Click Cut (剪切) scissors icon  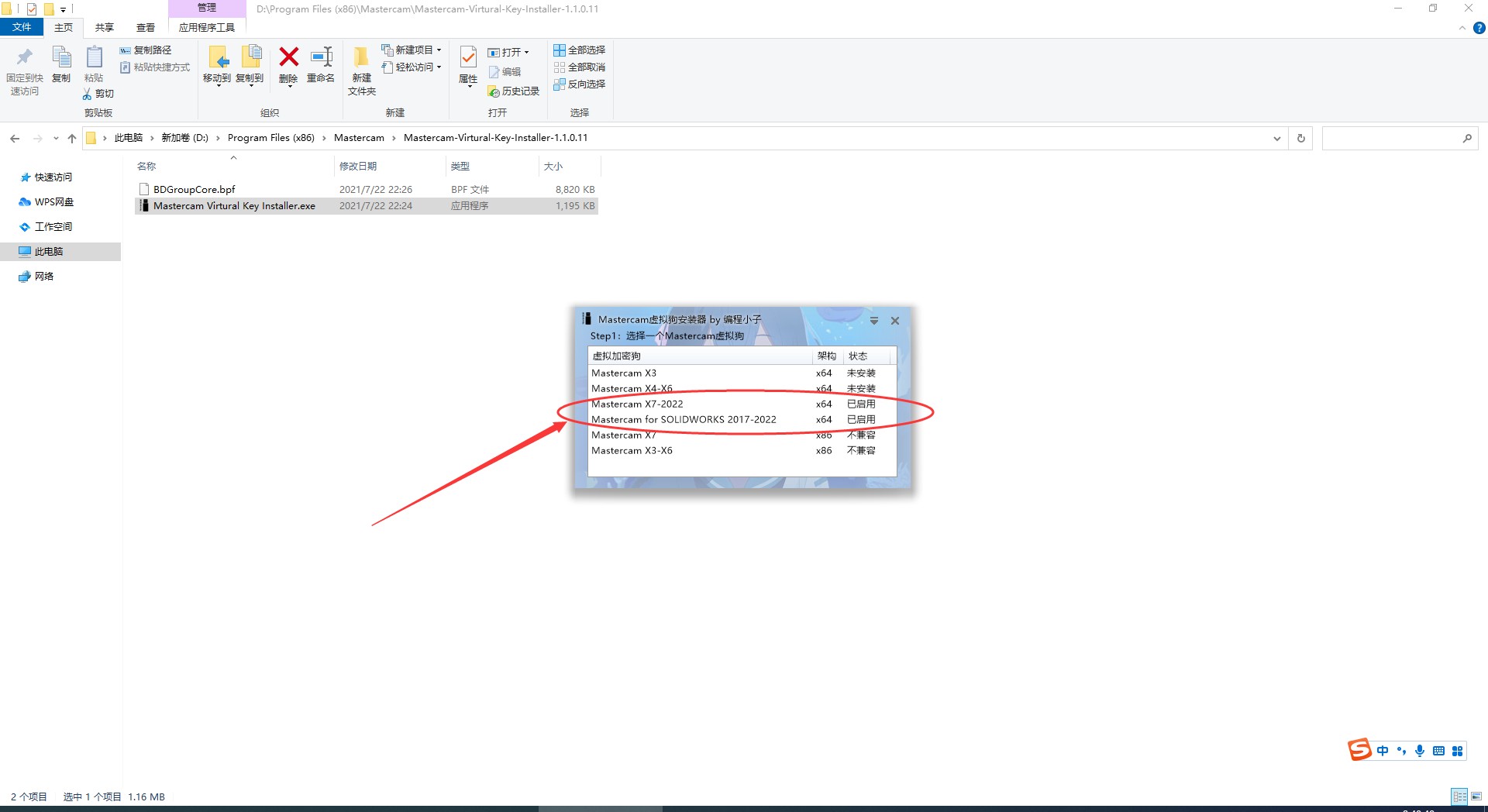click(88, 94)
